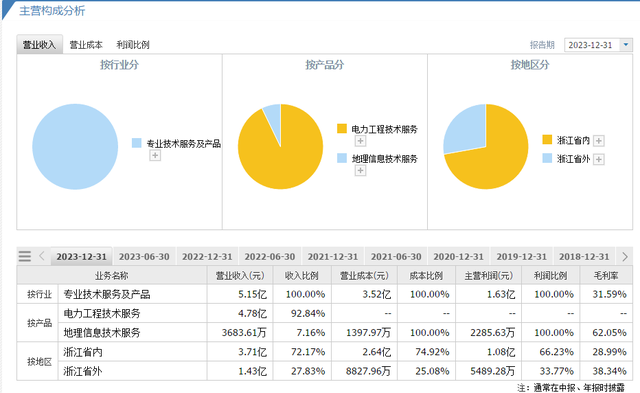Screen dimensions: 640x393
Task: Expand plus icon under 电力工程技术服务 legend
Action: (x=360, y=141)
